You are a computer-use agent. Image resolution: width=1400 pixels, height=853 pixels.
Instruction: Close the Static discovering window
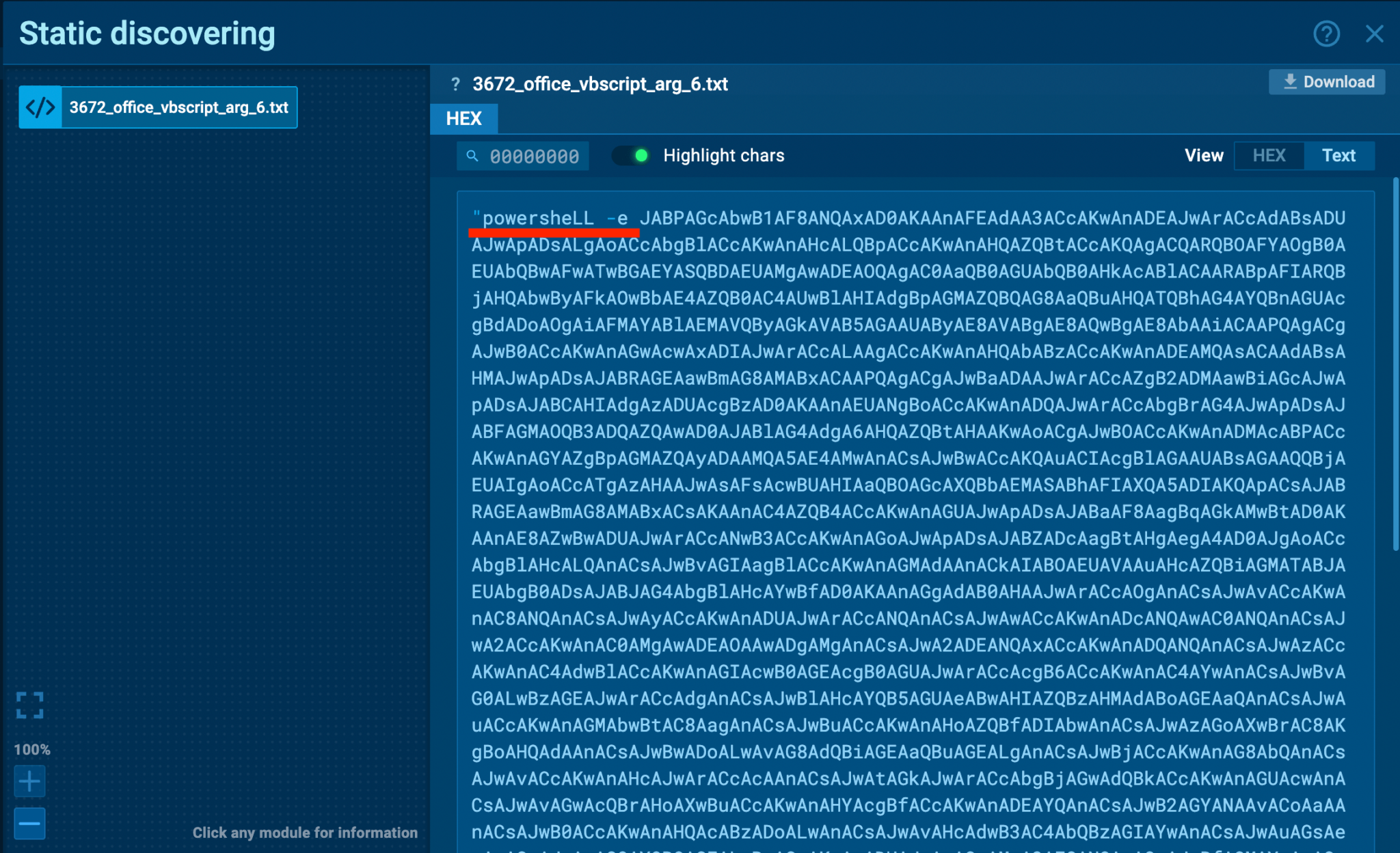pyautogui.click(x=1374, y=33)
